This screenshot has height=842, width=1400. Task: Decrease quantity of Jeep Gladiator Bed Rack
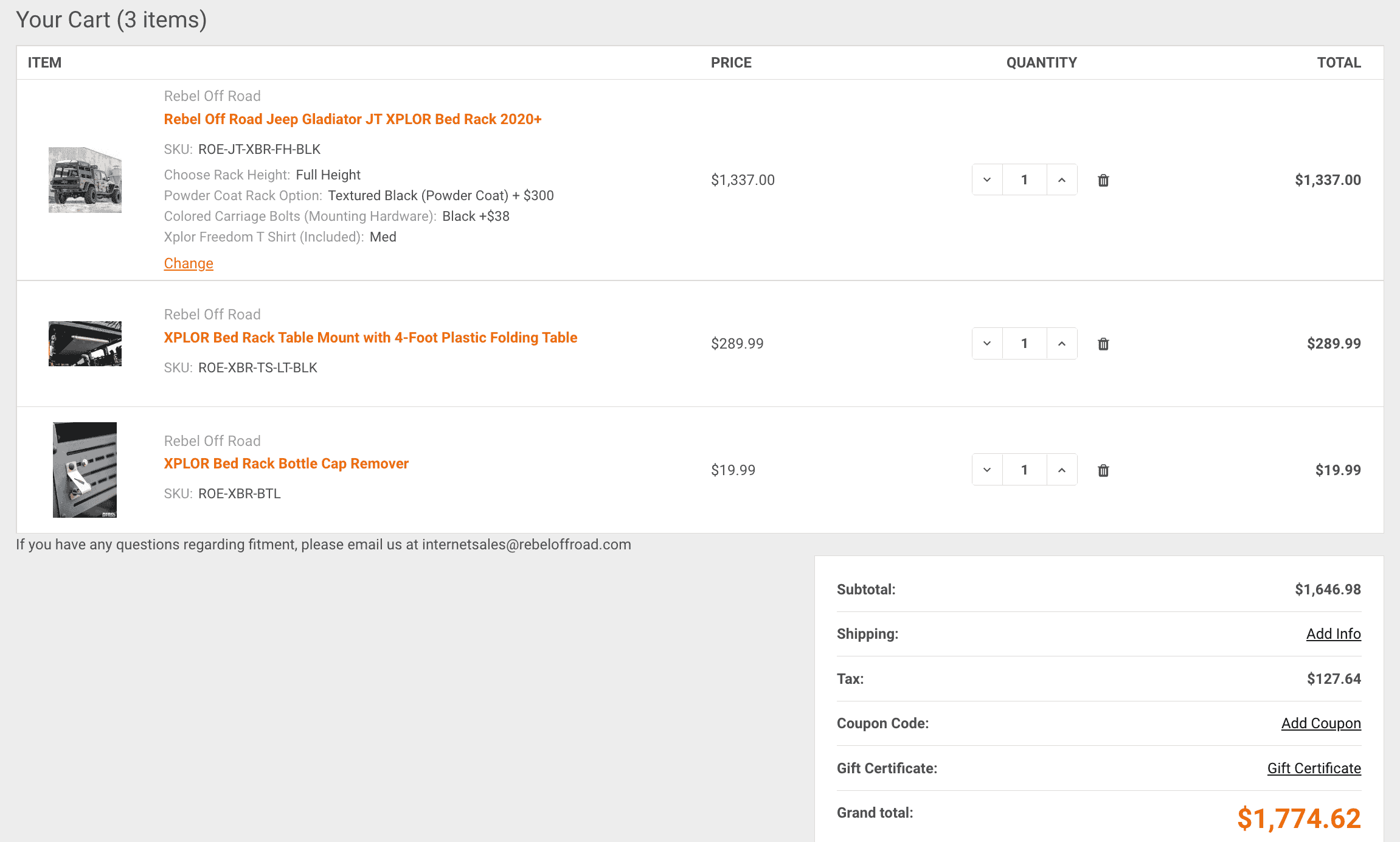point(987,179)
